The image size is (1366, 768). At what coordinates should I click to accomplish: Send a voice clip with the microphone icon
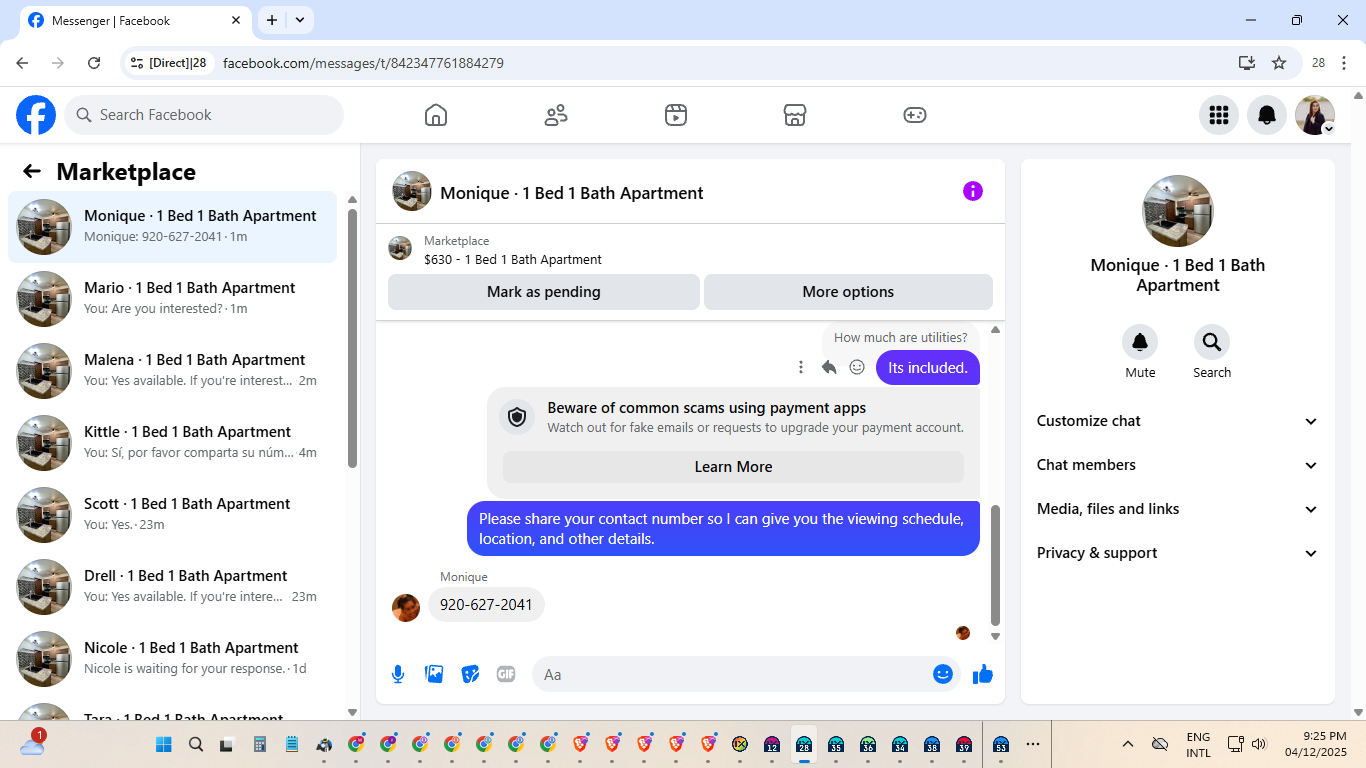pos(398,674)
